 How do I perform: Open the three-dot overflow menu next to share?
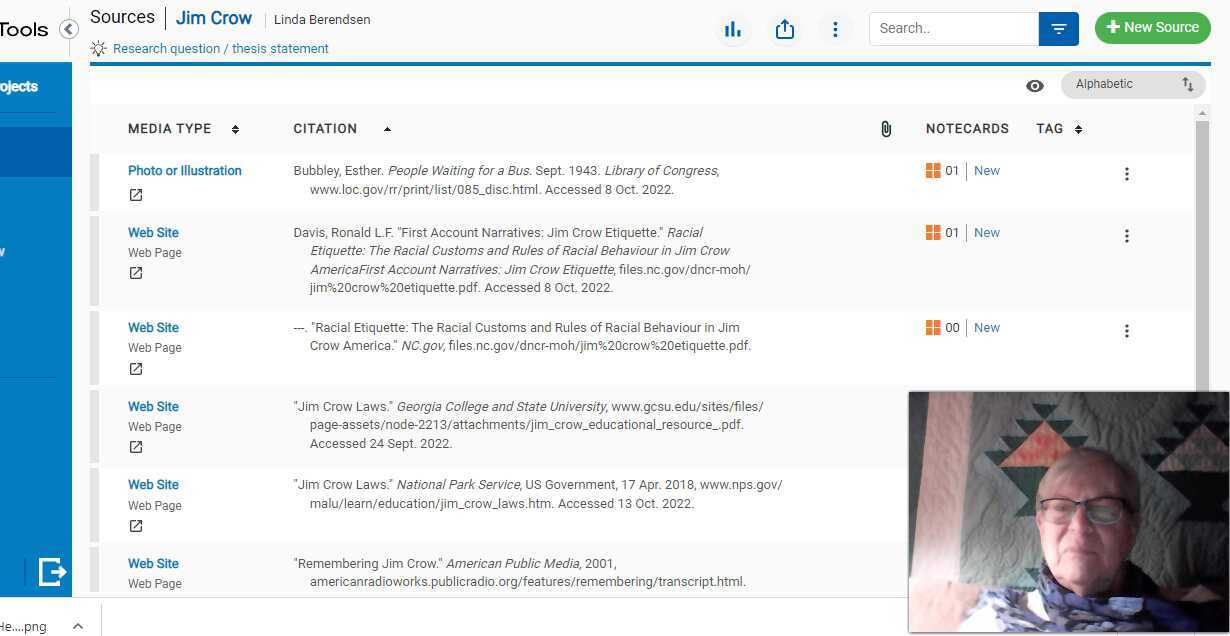[835, 29]
